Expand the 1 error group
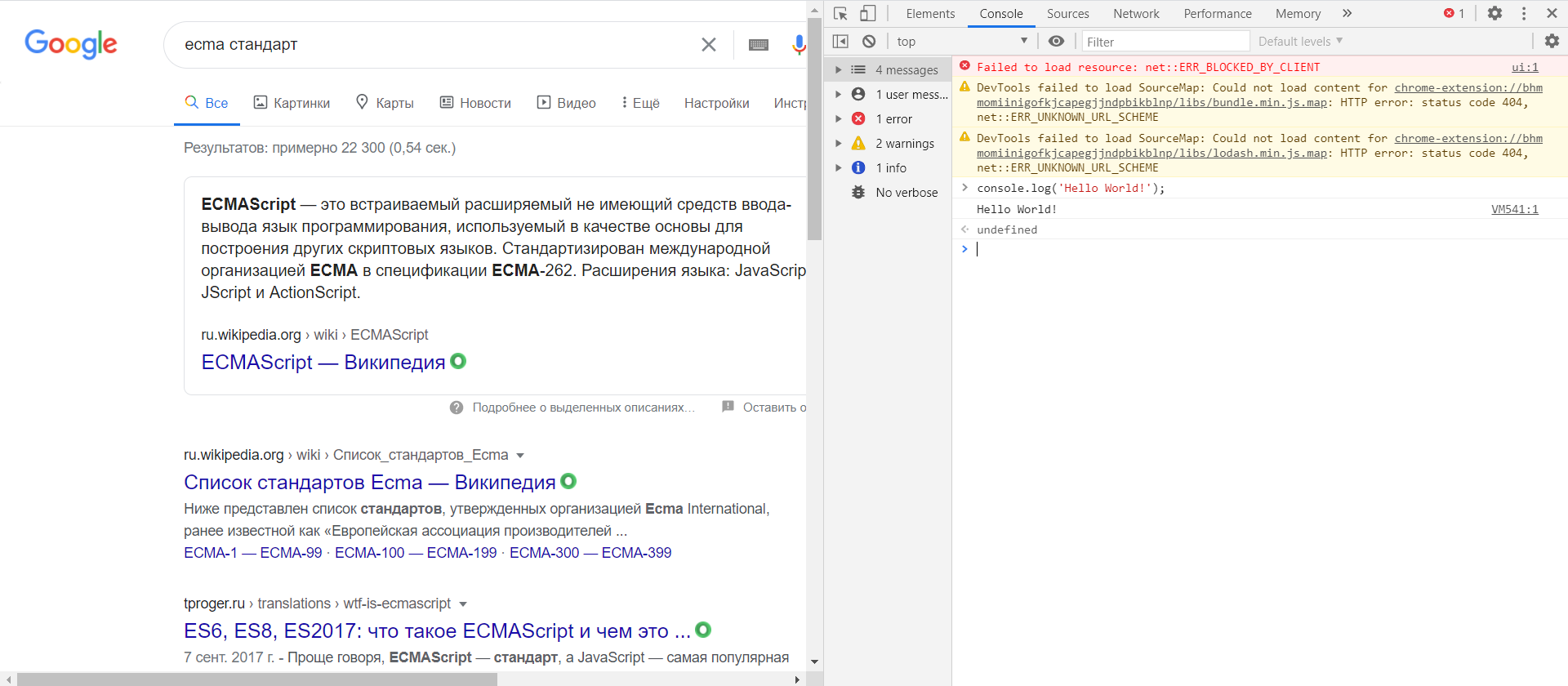The image size is (1568, 686). click(x=838, y=119)
